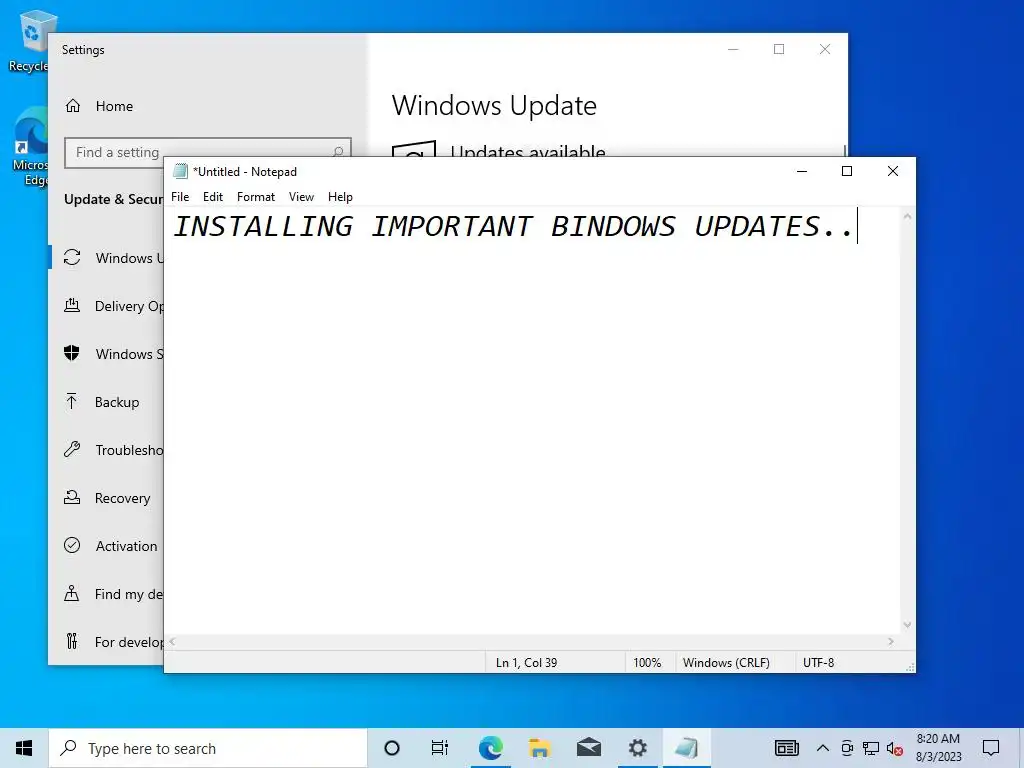Click Notepad horizontal scrollbar right arrow

[891, 642]
